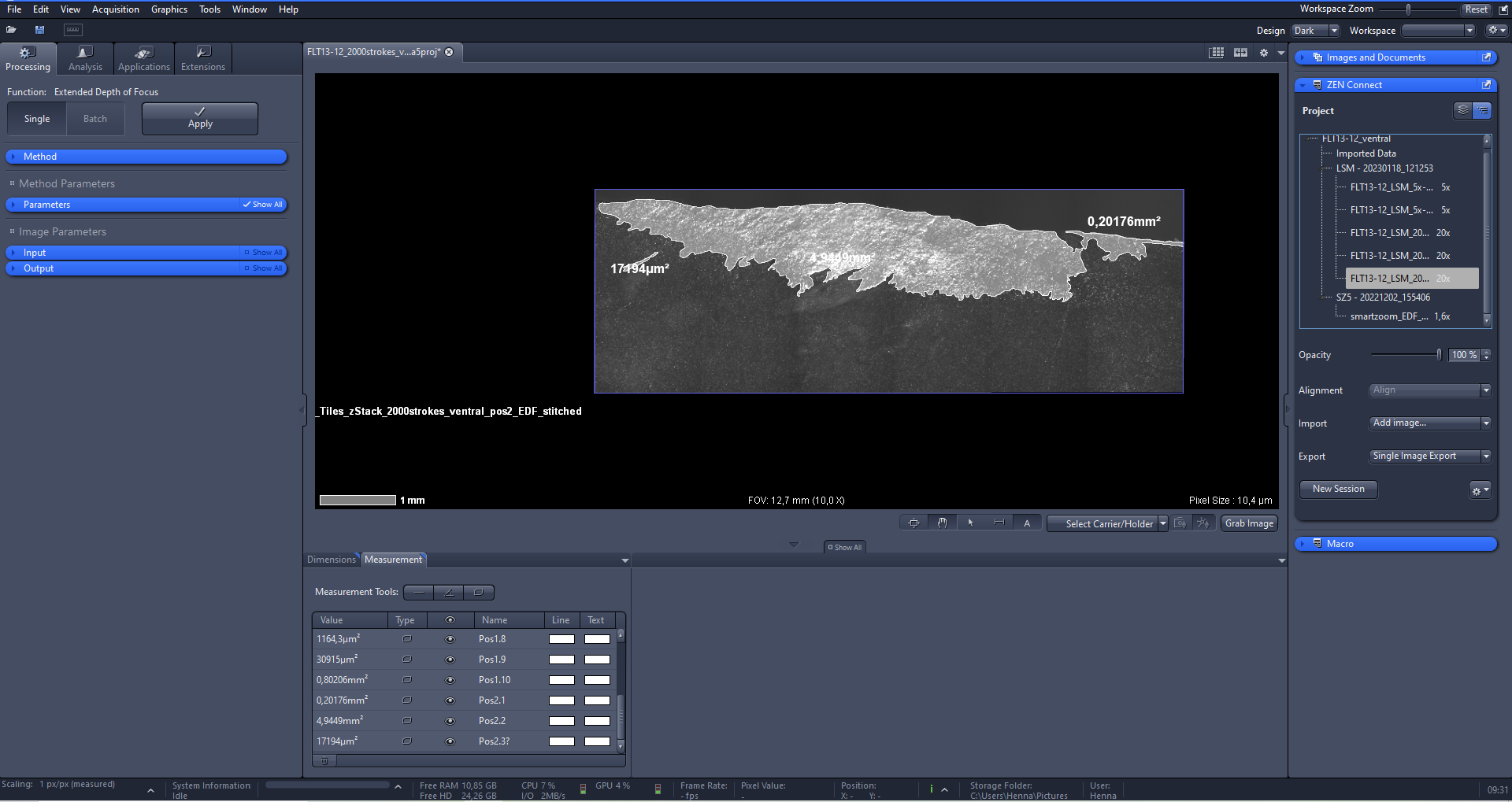This screenshot has width=1512, height=802.
Task: Open the Add image import dropdown
Action: point(1430,423)
